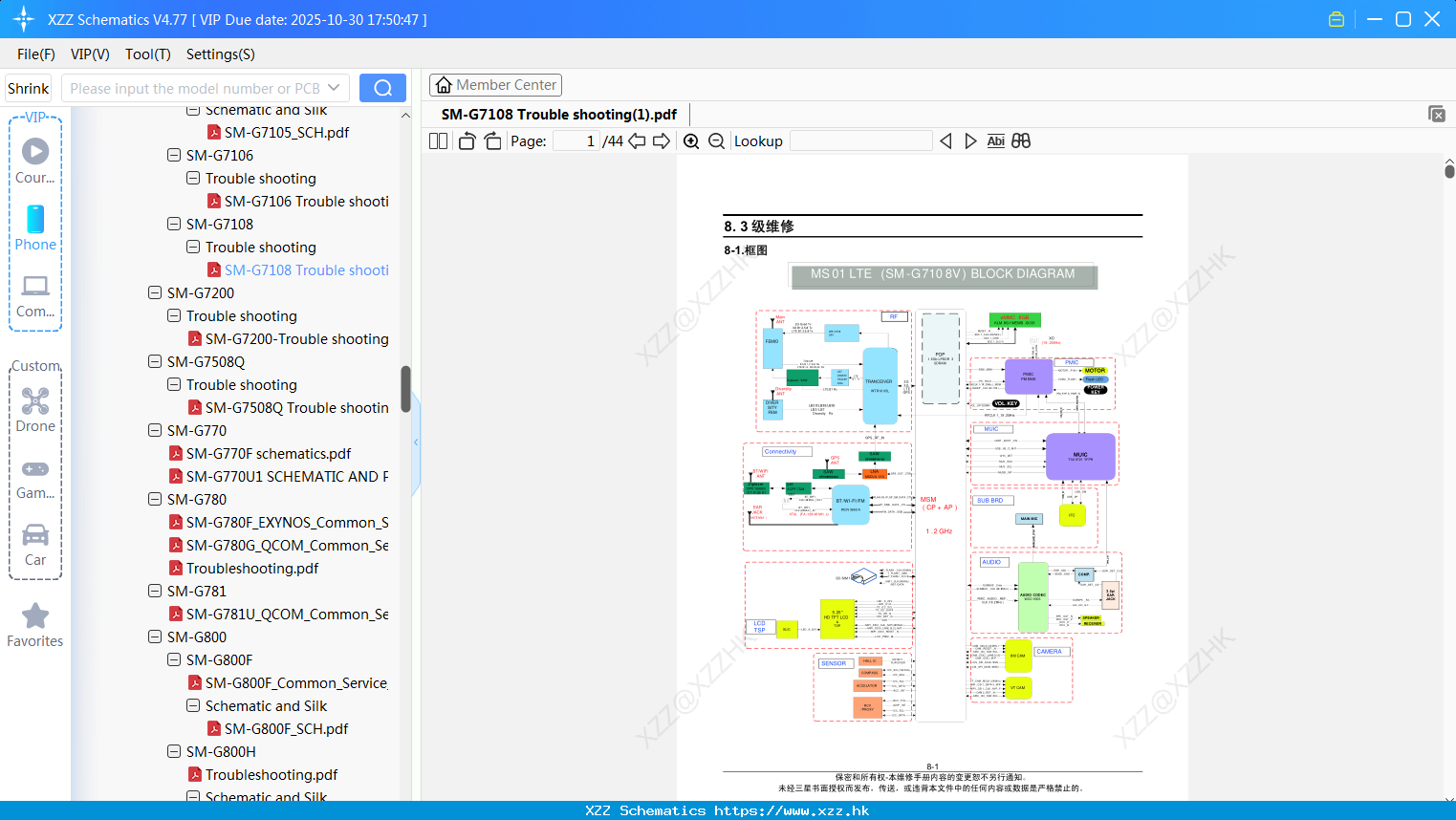Collapse the SM-G780 node

tap(155, 499)
